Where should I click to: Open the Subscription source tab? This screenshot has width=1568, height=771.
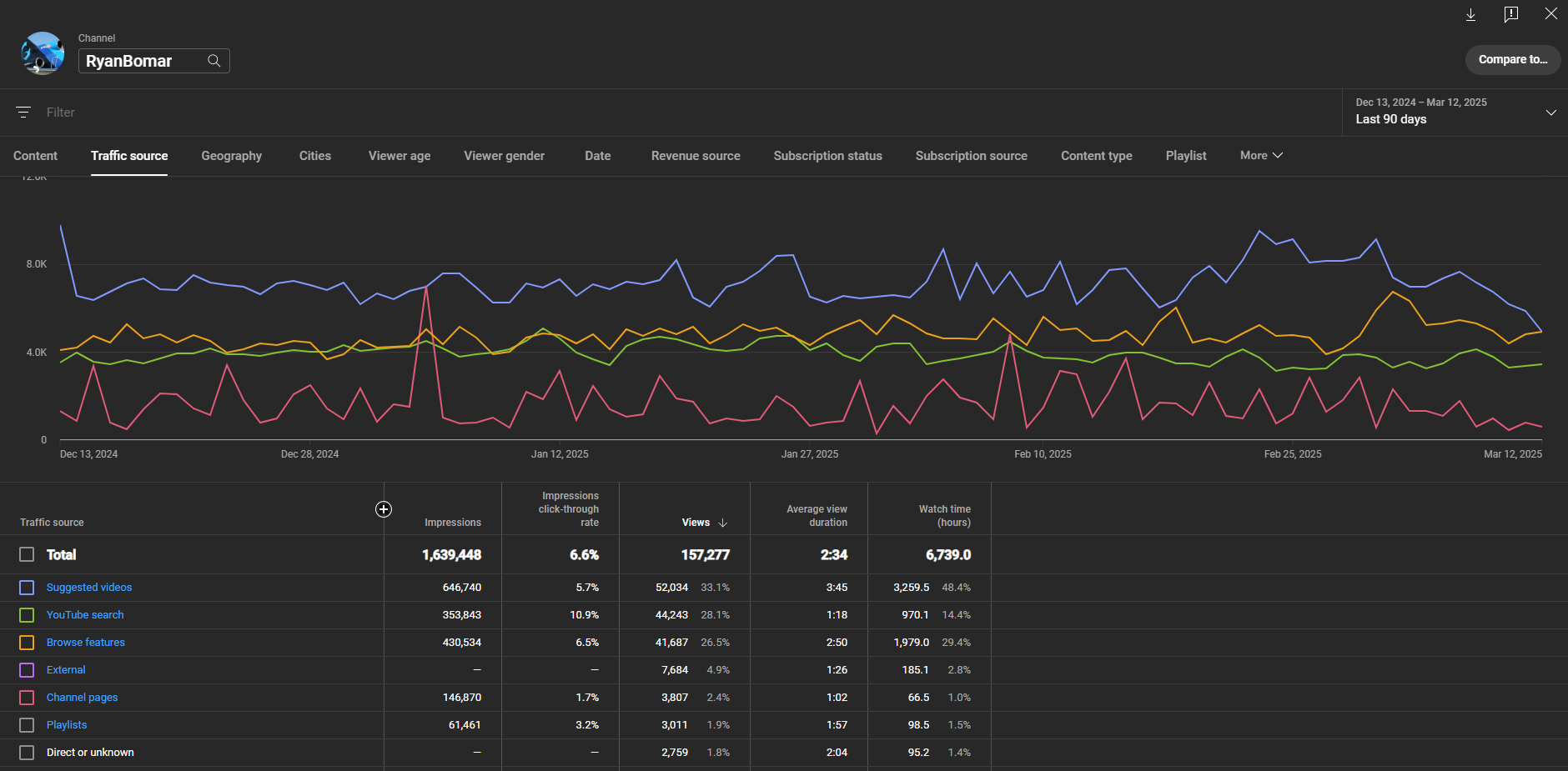(x=971, y=156)
